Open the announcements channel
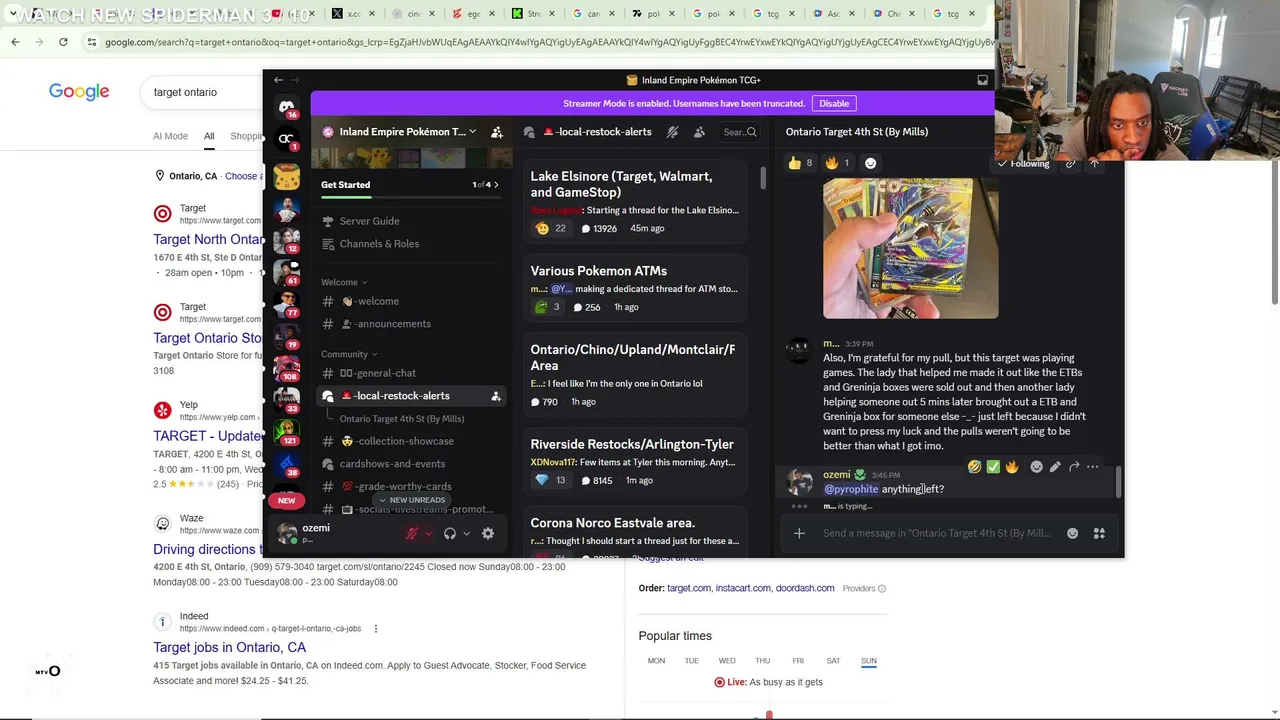This screenshot has width=1280, height=720. [x=385, y=324]
